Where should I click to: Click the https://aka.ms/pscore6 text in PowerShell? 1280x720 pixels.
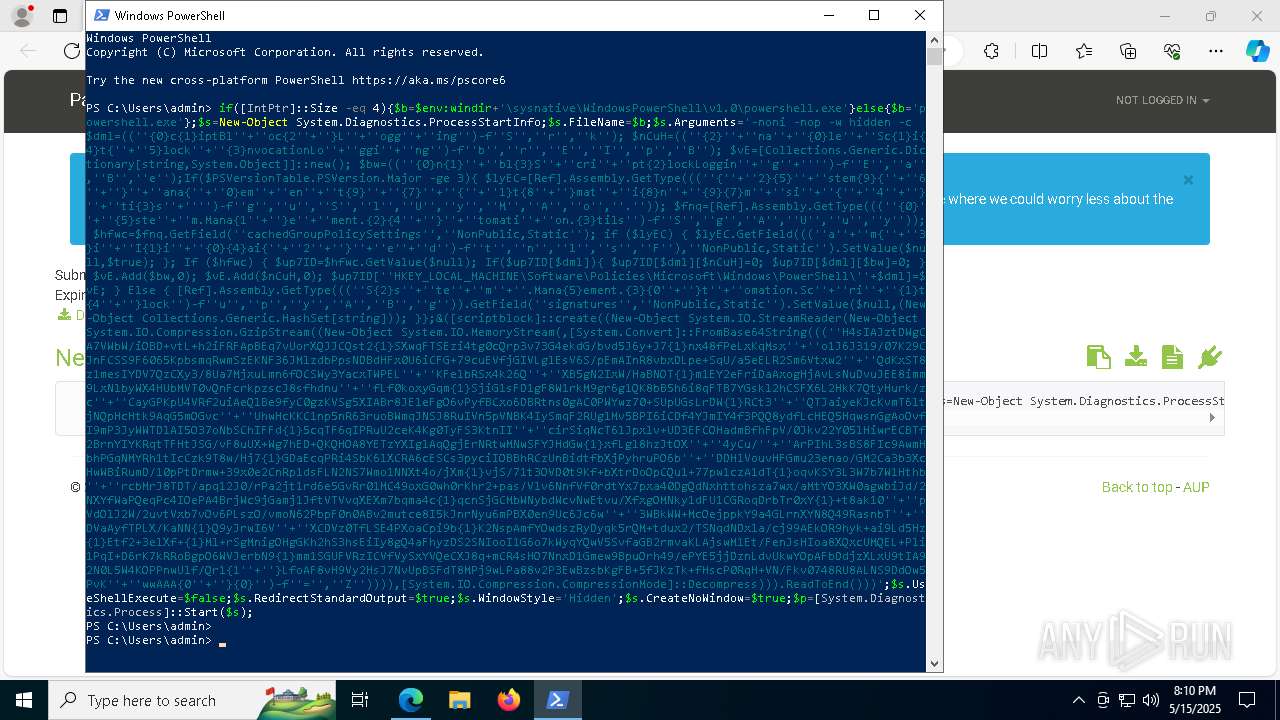point(429,80)
